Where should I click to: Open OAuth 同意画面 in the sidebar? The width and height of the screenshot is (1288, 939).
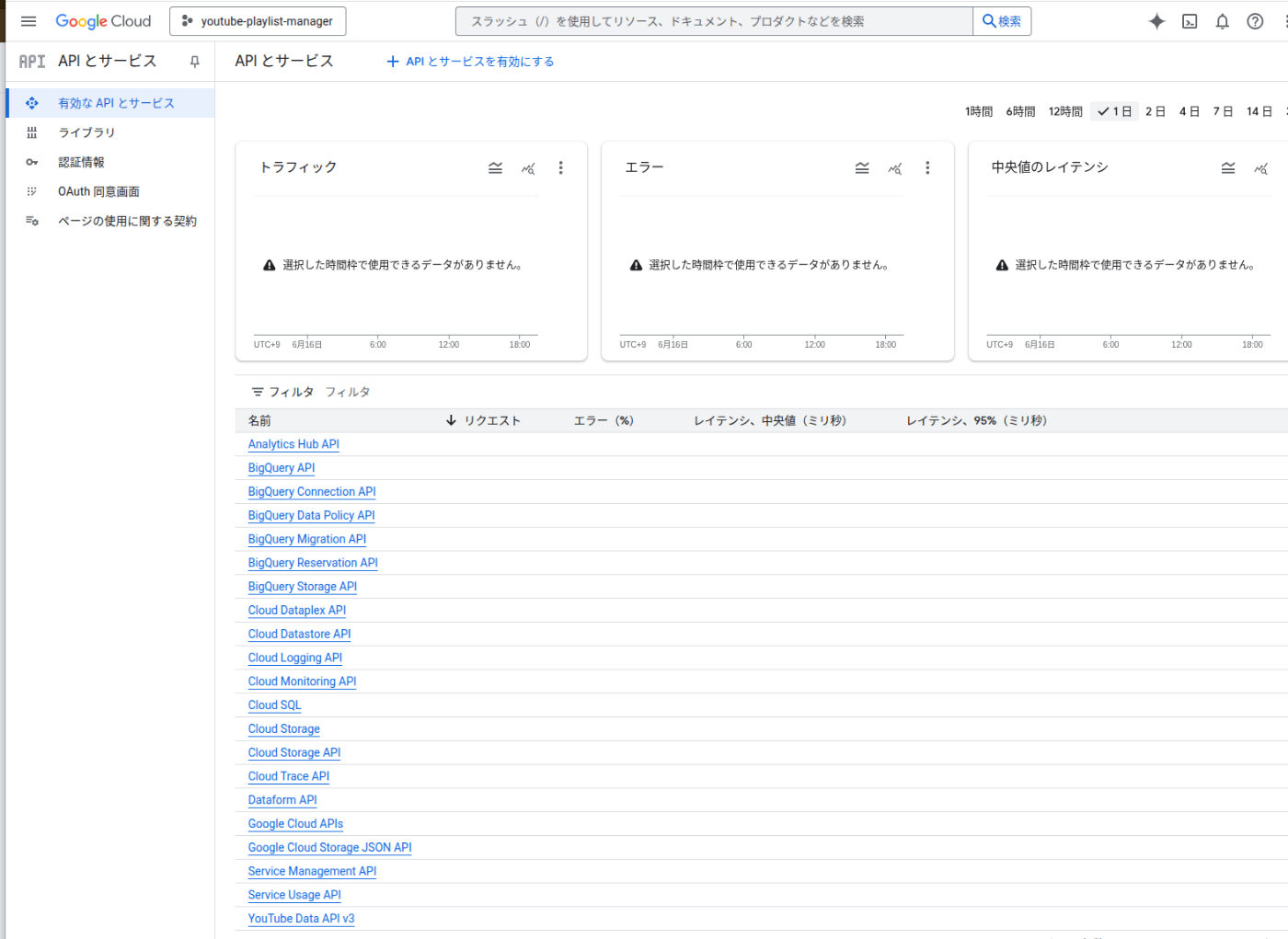click(x=110, y=191)
